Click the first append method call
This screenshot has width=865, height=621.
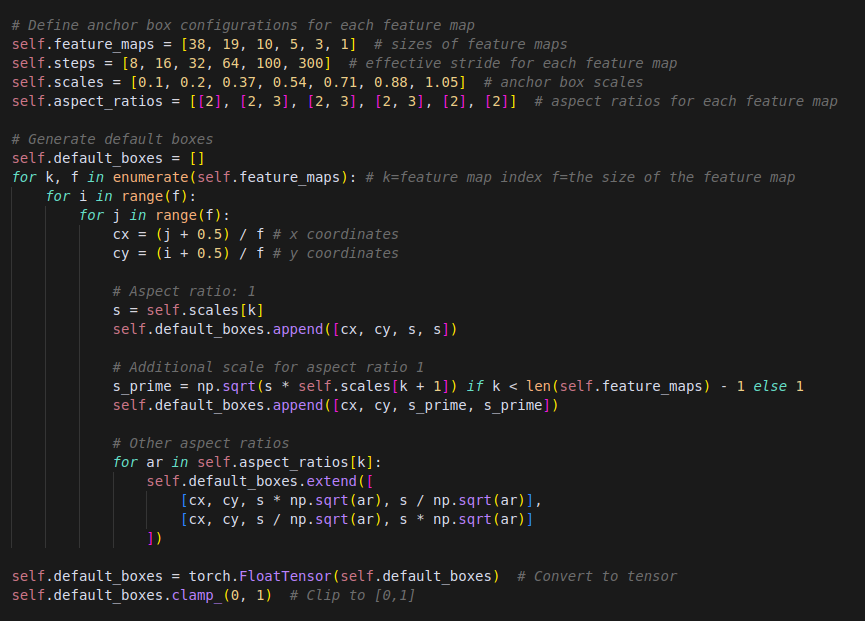[x=297, y=329]
